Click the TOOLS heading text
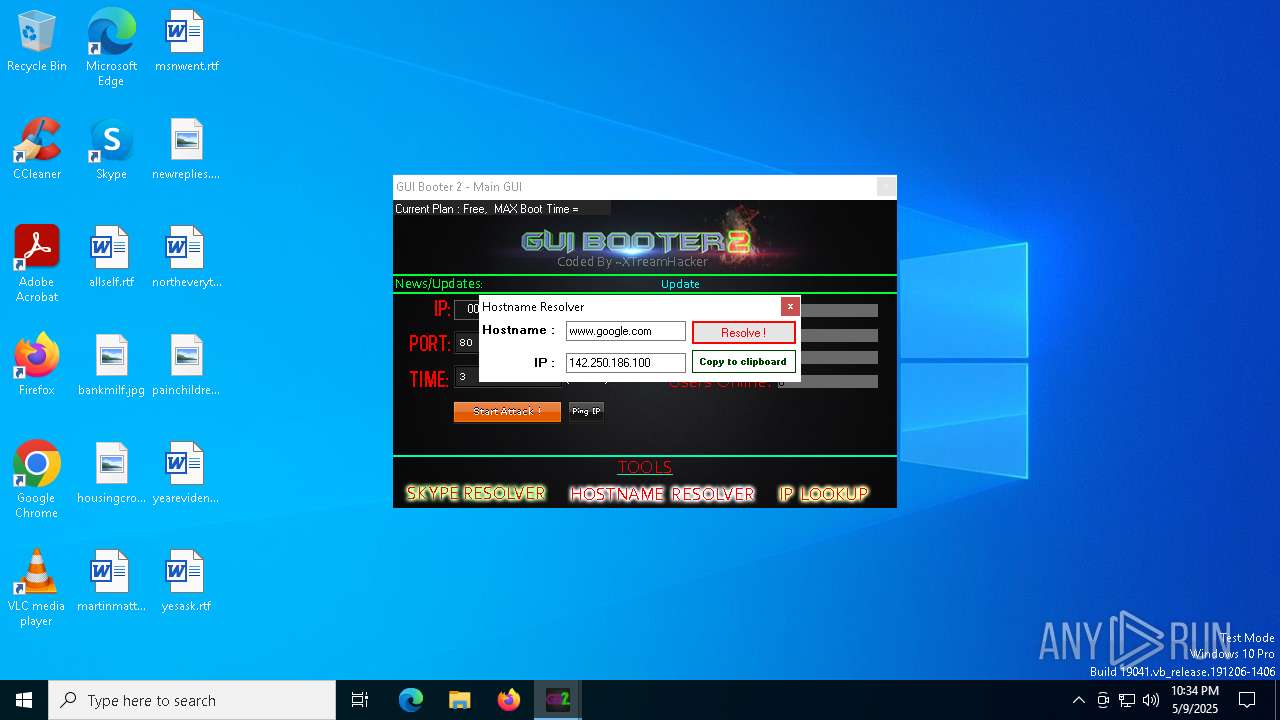 coord(645,467)
